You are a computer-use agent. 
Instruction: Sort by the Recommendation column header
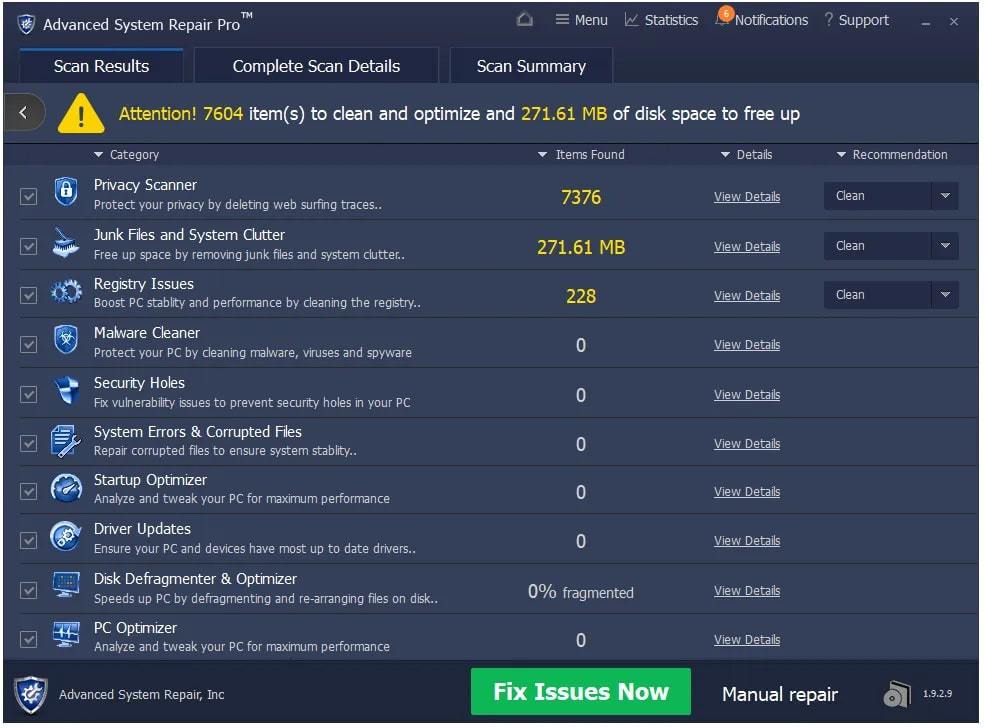tap(892, 154)
